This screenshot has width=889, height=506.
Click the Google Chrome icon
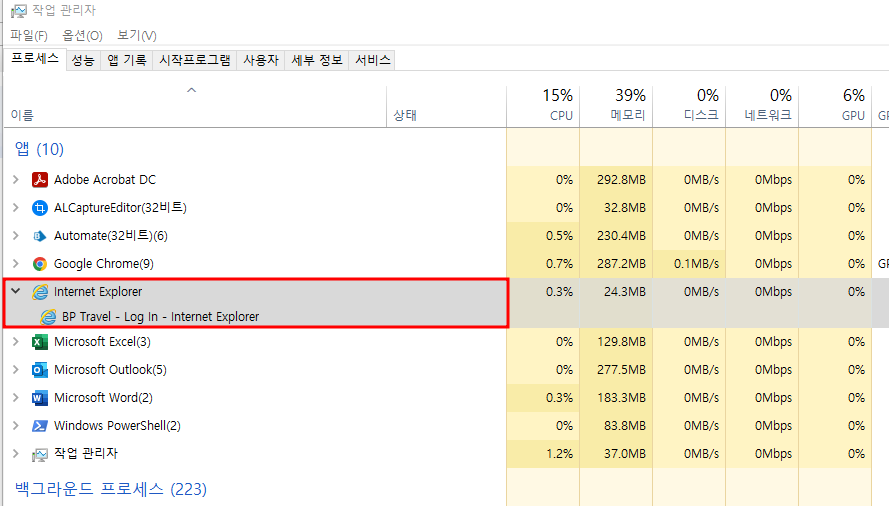point(40,264)
